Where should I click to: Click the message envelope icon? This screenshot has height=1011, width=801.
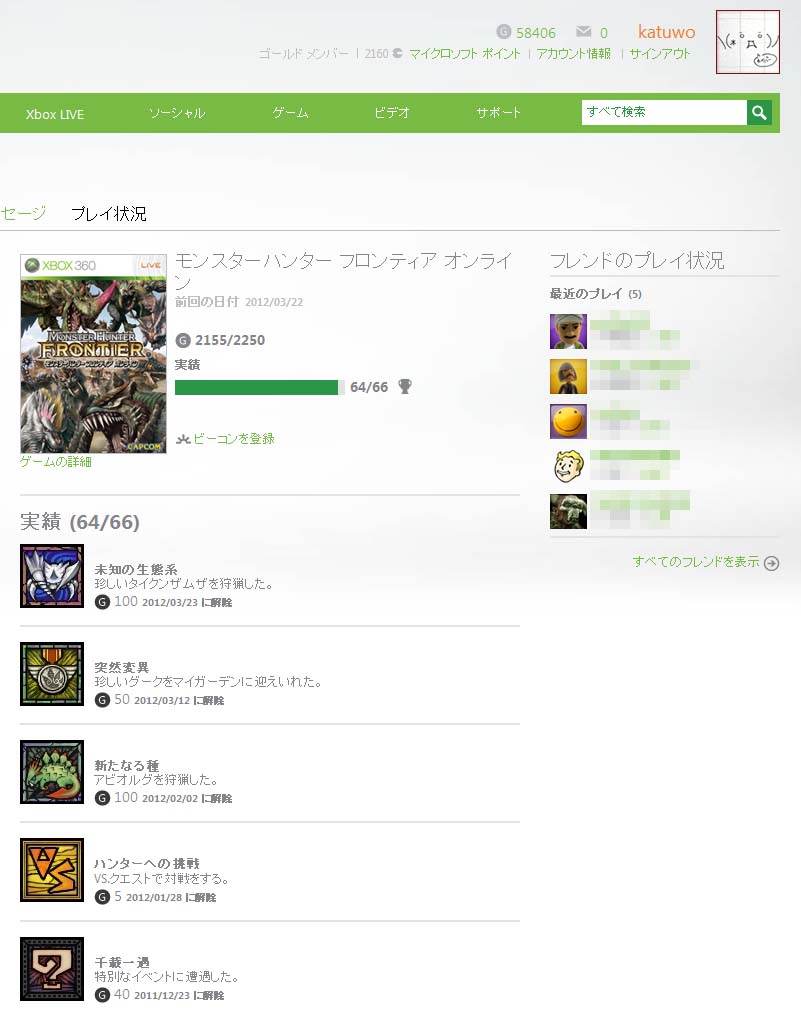[x=584, y=32]
